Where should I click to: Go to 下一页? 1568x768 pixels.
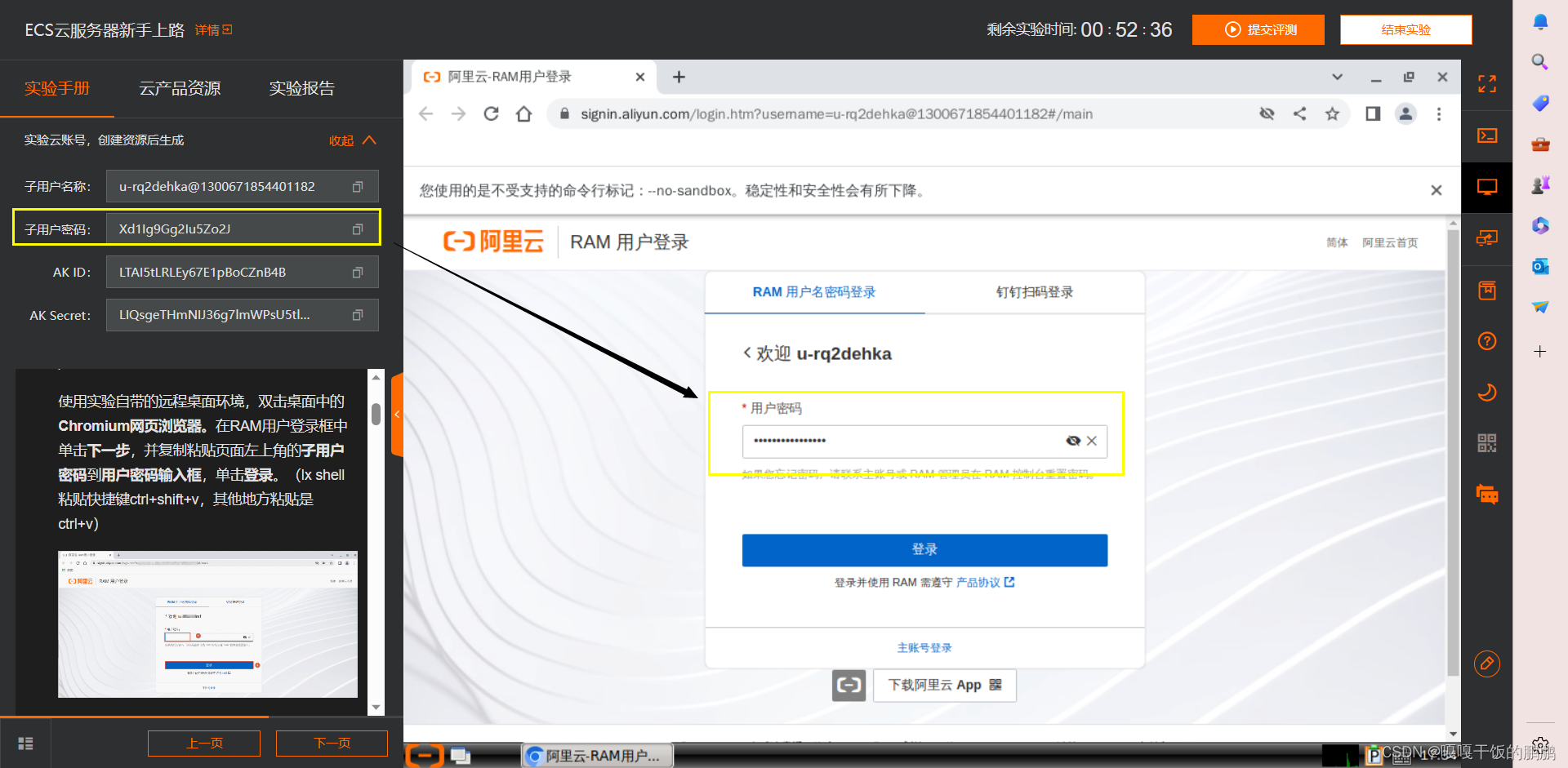(x=332, y=744)
